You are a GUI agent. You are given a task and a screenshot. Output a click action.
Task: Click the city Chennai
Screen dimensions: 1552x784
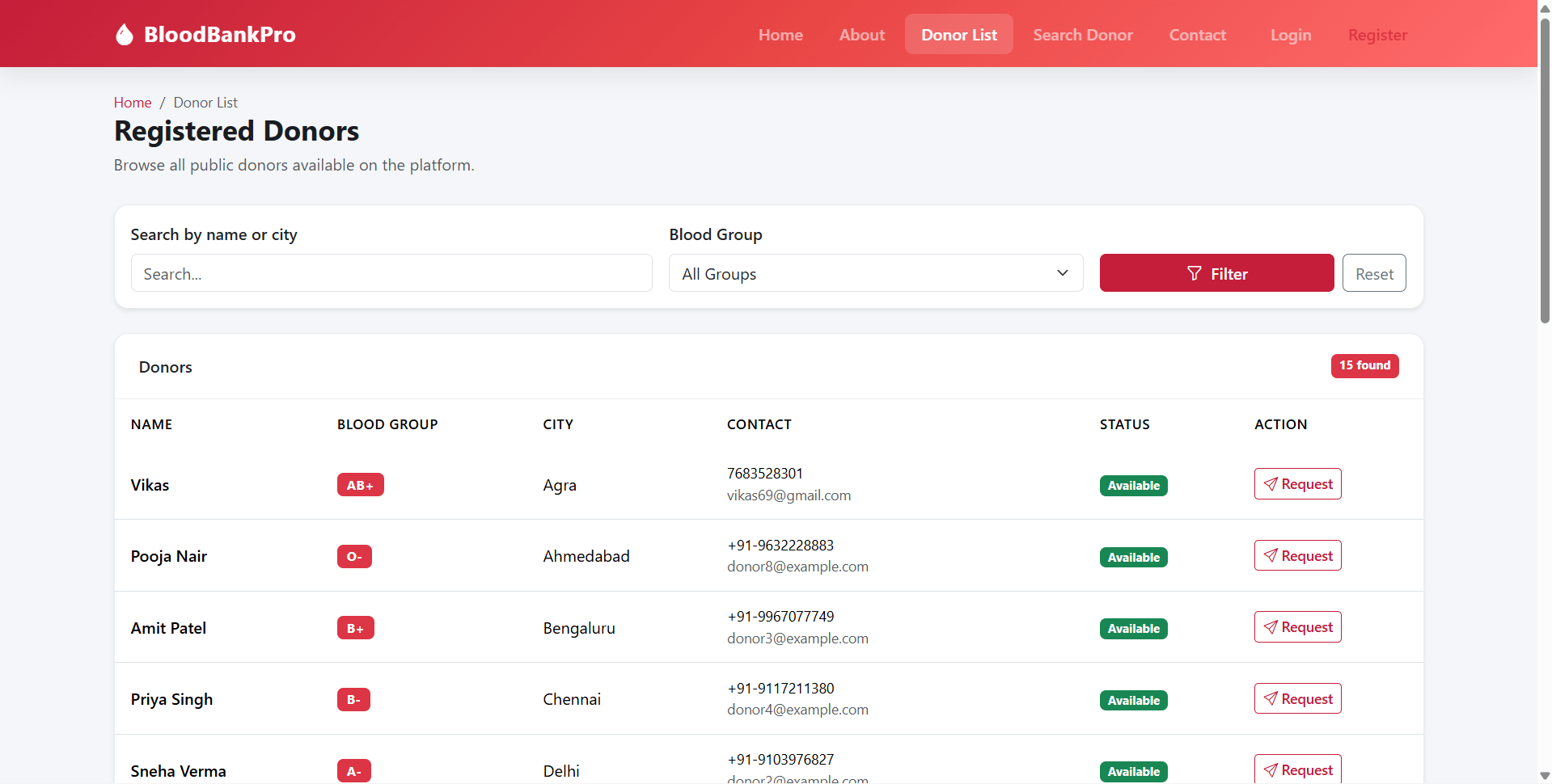(572, 699)
